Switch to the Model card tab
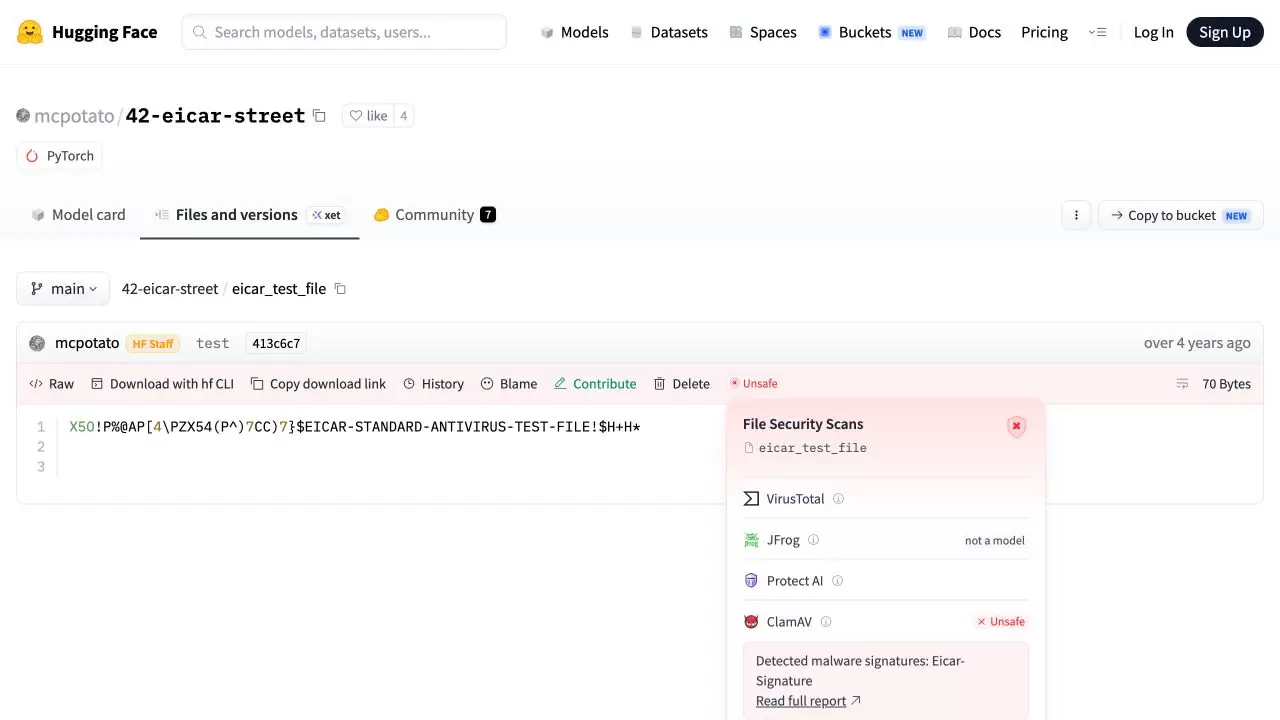The width and height of the screenshot is (1280, 720). click(x=78, y=215)
